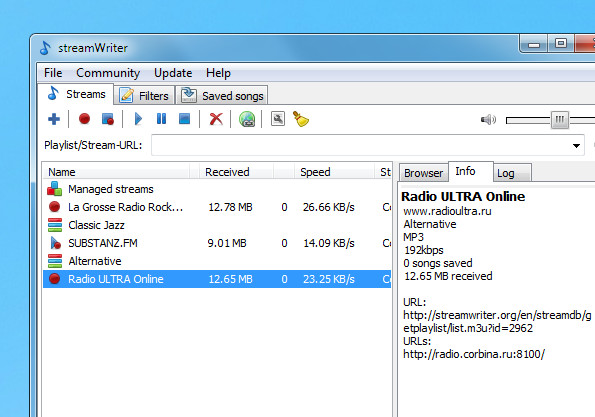Screen dimensions: 595x417
Task: Maximize the streamWriter window
Action: pos(561,44)
